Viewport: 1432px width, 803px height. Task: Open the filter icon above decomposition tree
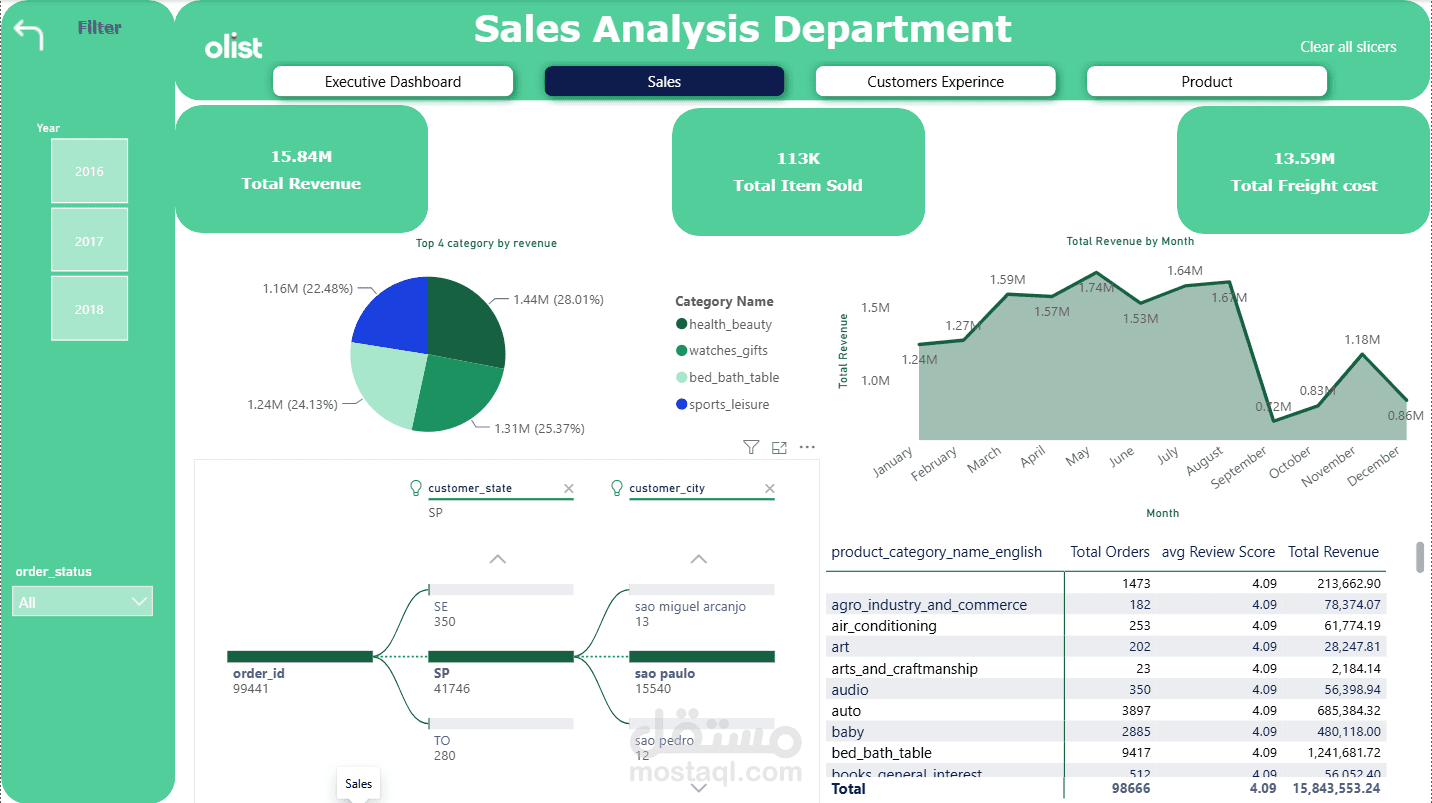[x=751, y=448]
